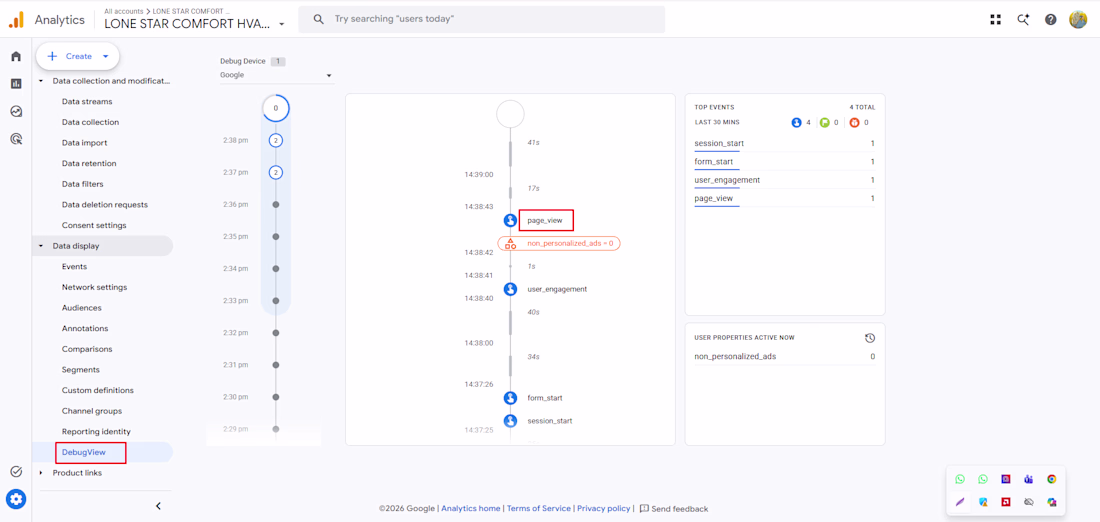The width and height of the screenshot is (1100, 522).
Task: Open the Terms of Service link
Action: (539, 509)
